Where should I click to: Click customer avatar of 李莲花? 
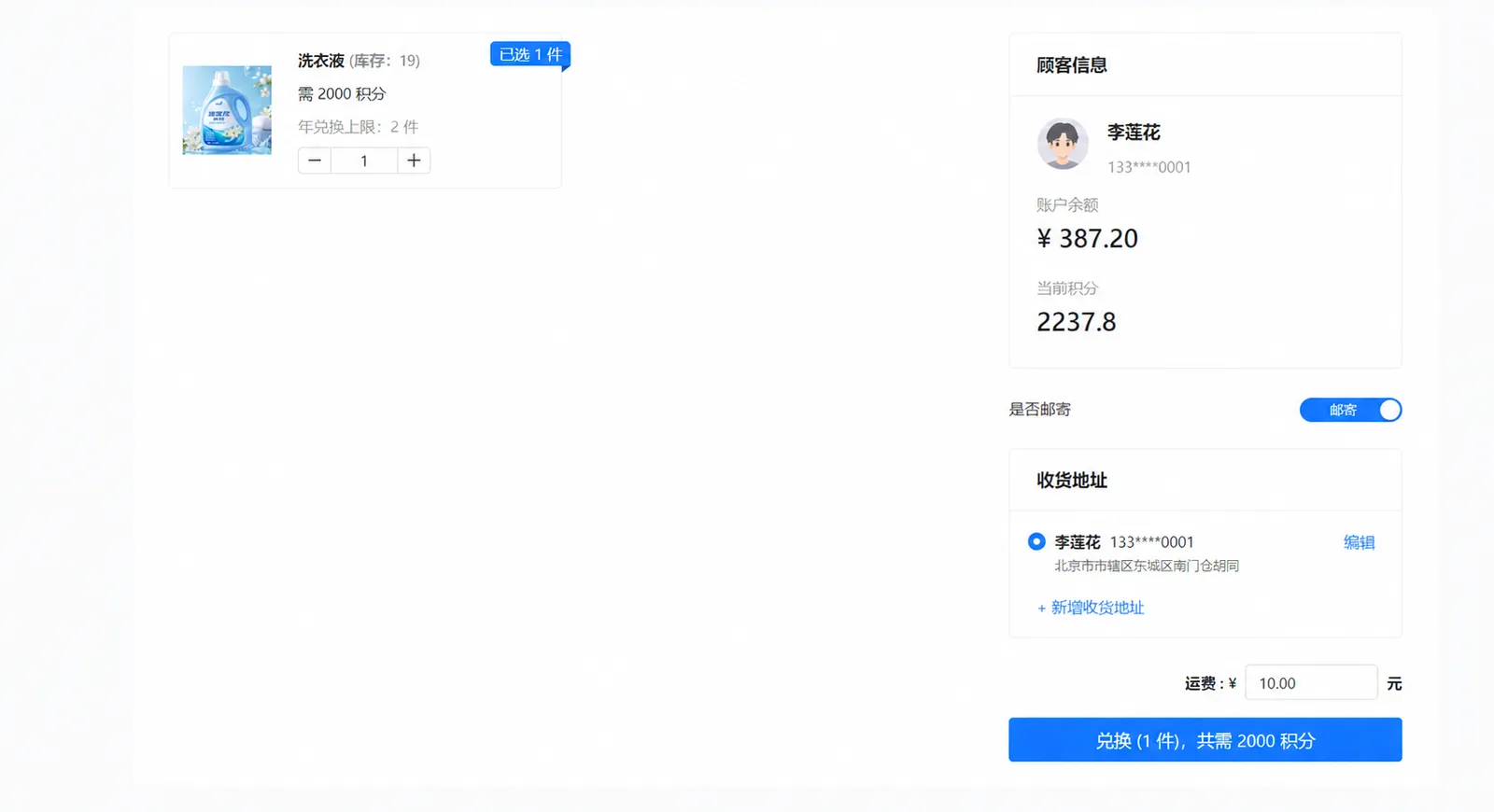click(1063, 144)
